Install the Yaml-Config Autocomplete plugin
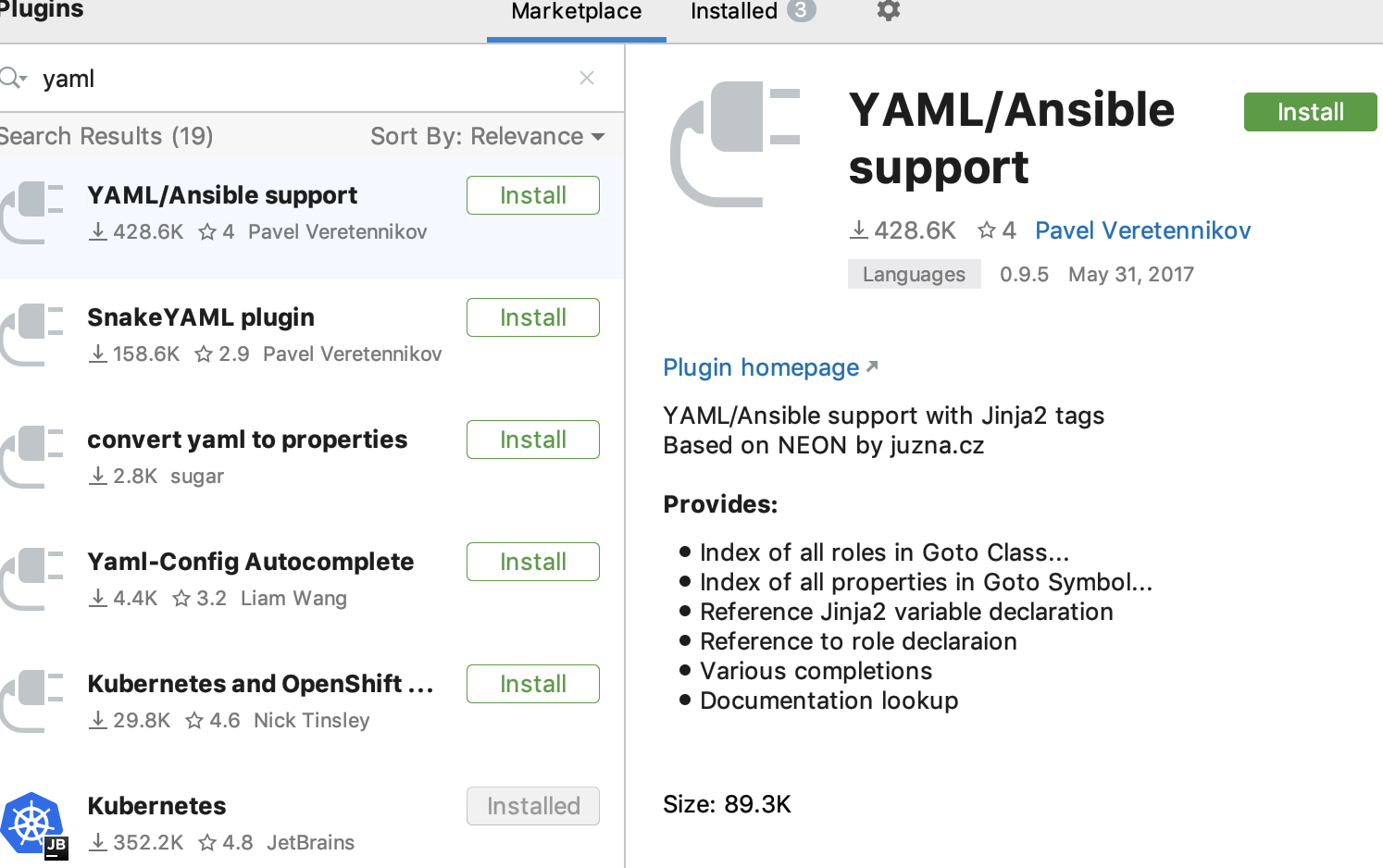The height and width of the screenshot is (868, 1383). [532, 561]
